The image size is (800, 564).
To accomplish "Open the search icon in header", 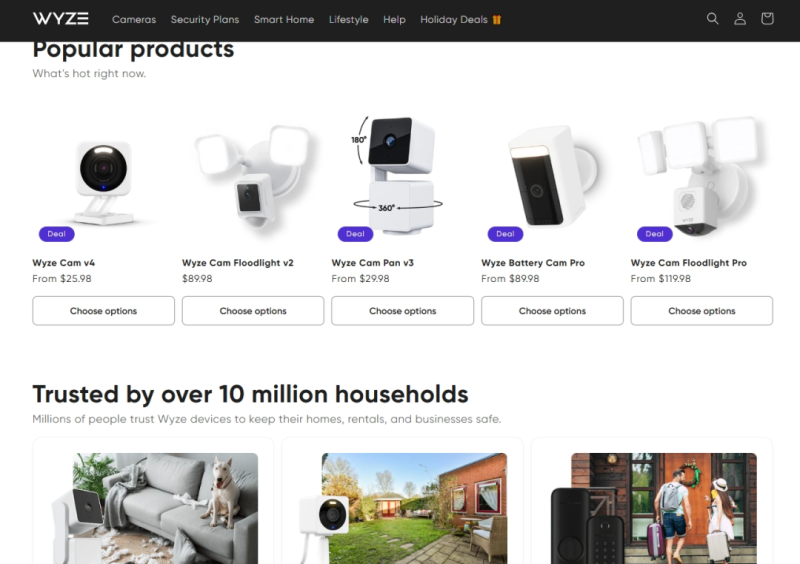I will pos(712,19).
